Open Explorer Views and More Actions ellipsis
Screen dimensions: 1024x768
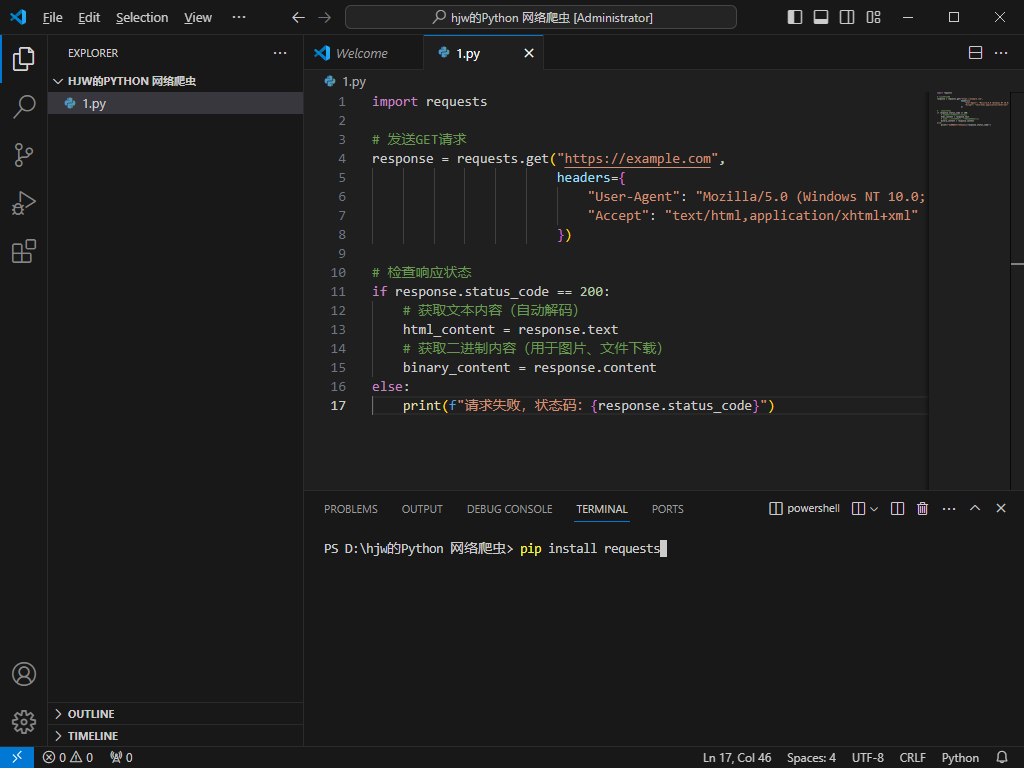coord(280,53)
